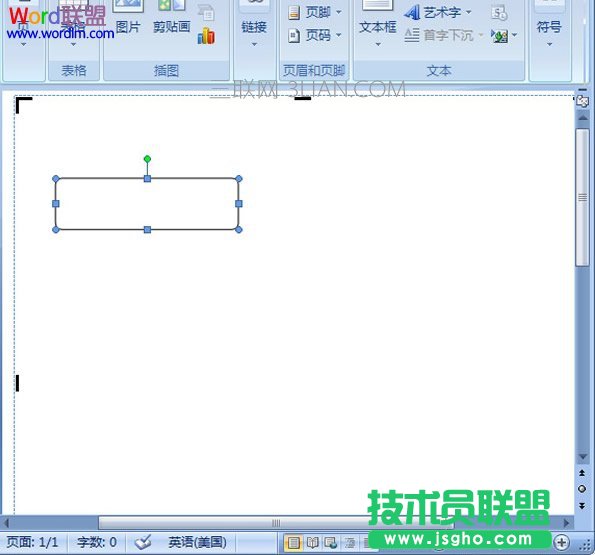Click the green rotation handle of the shape
This screenshot has height=555, width=595.
pos(147,159)
